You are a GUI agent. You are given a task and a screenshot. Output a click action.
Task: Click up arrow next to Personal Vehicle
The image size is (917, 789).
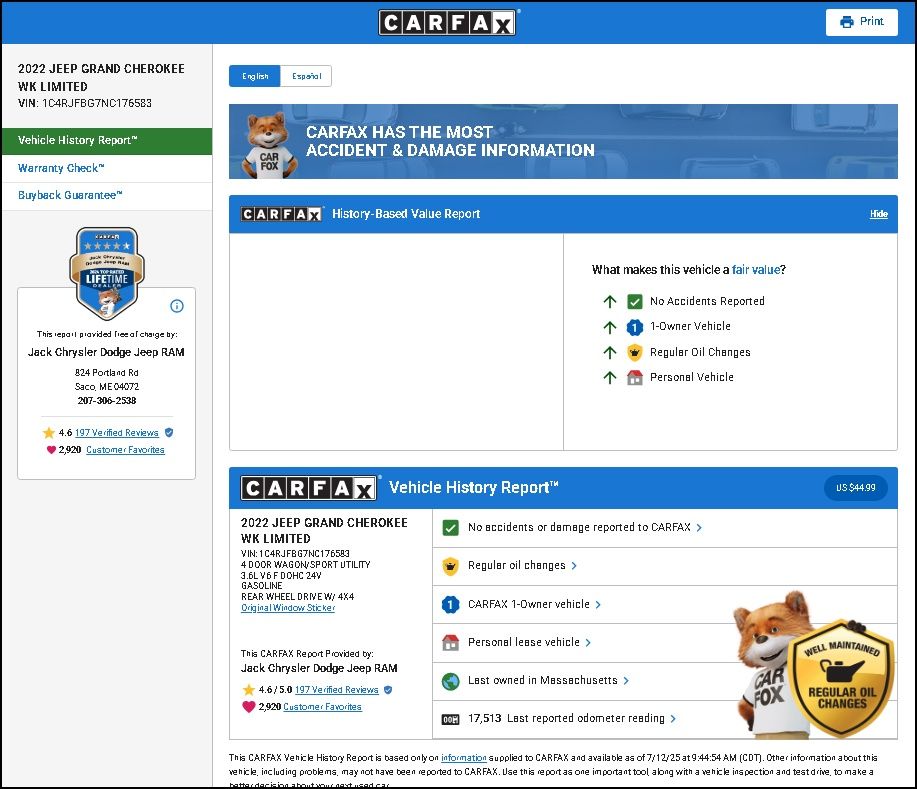(x=610, y=377)
